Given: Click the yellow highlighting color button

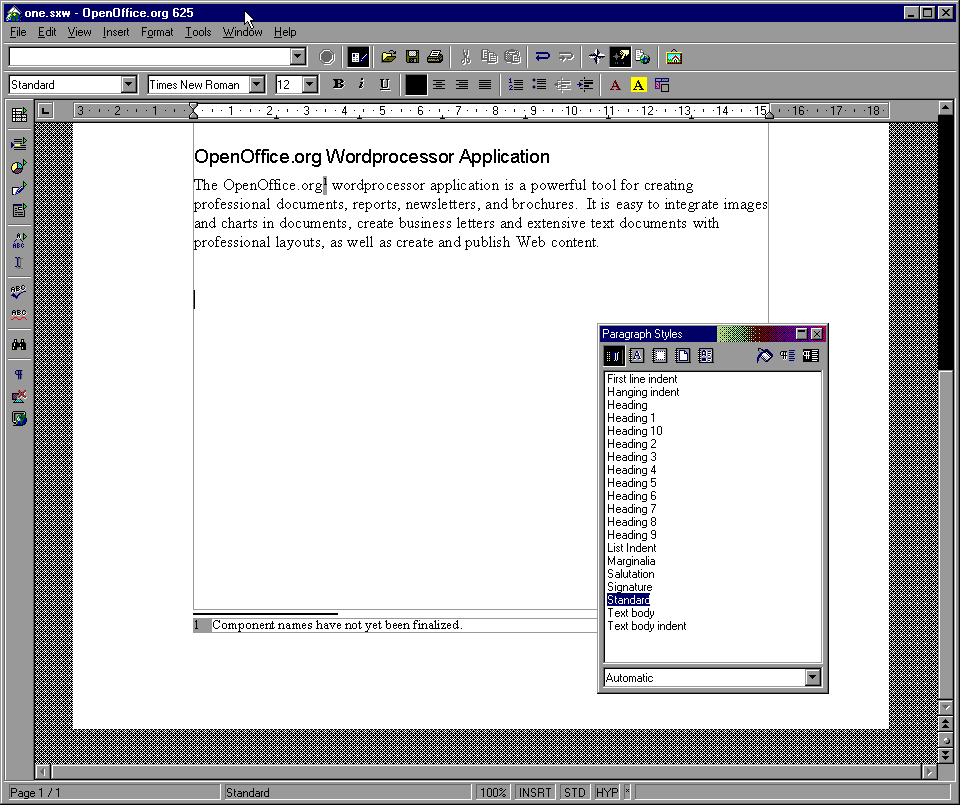Looking at the screenshot, I should pos(638,85).
